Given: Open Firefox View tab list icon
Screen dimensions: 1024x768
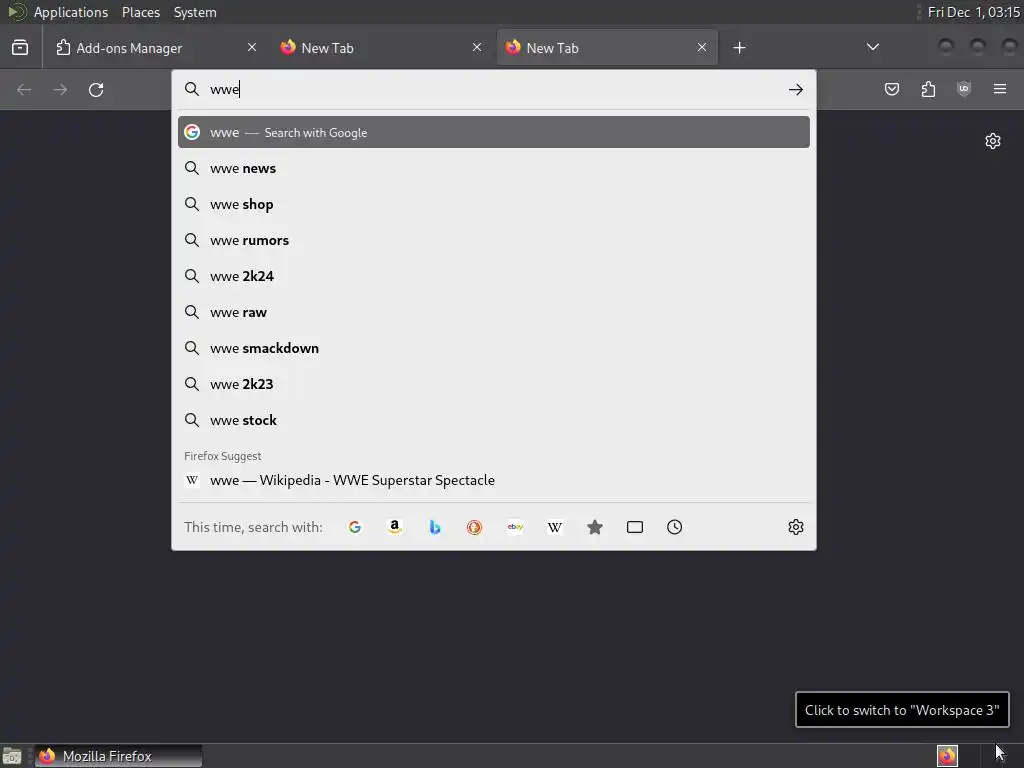Looking at the screenshot, I should 20,48.
